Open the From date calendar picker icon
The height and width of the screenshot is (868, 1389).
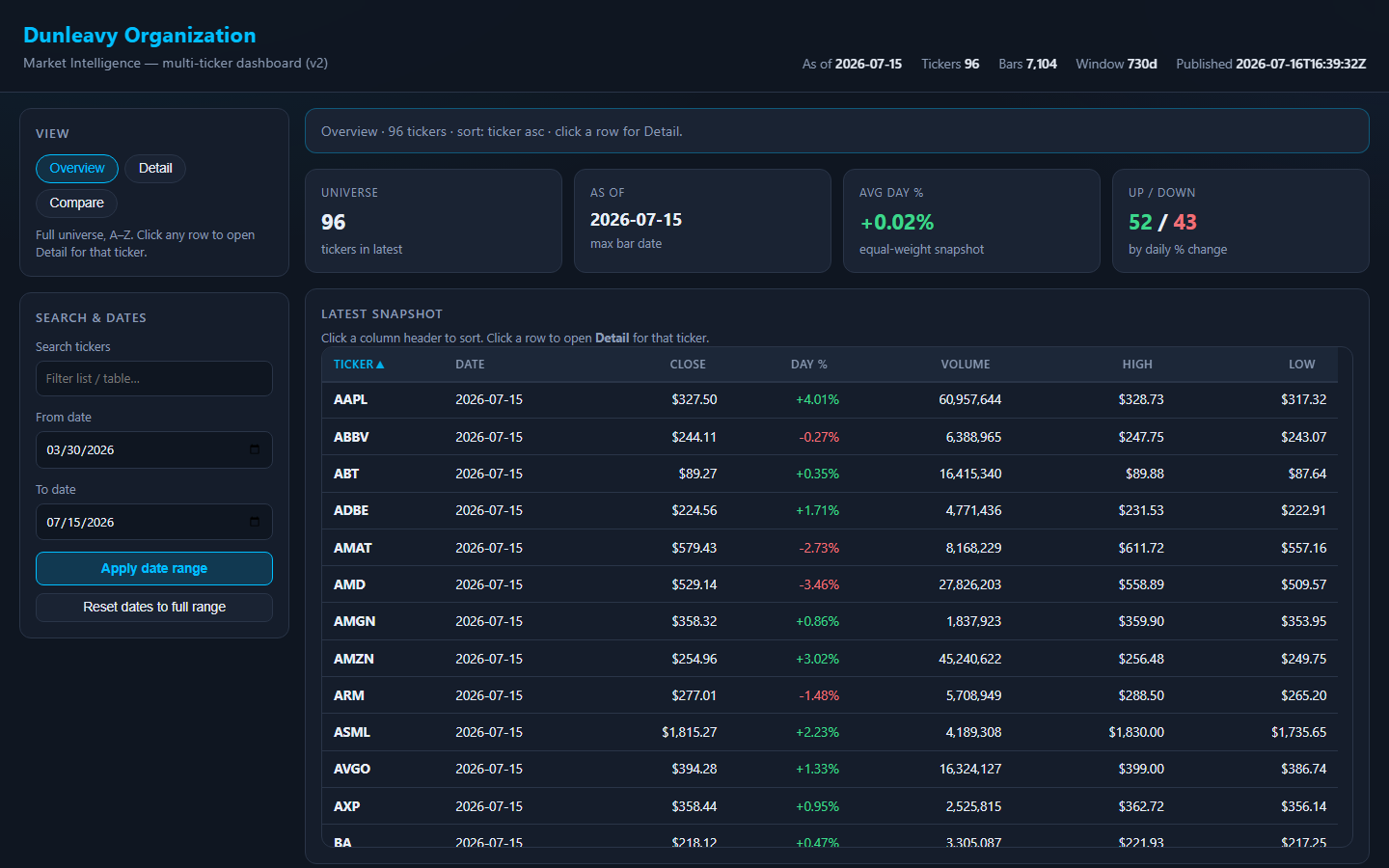(255, 449)
